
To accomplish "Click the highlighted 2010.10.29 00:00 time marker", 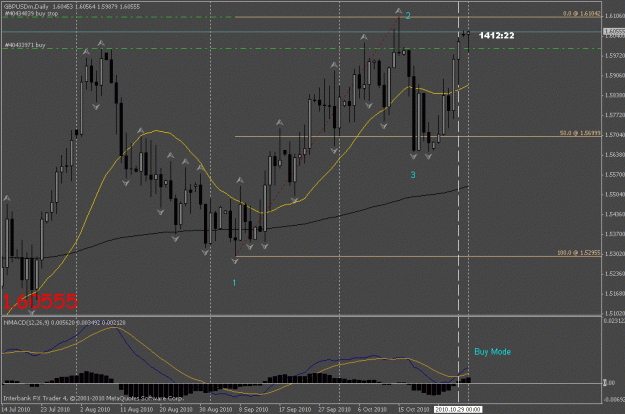I will pos(458,409).
